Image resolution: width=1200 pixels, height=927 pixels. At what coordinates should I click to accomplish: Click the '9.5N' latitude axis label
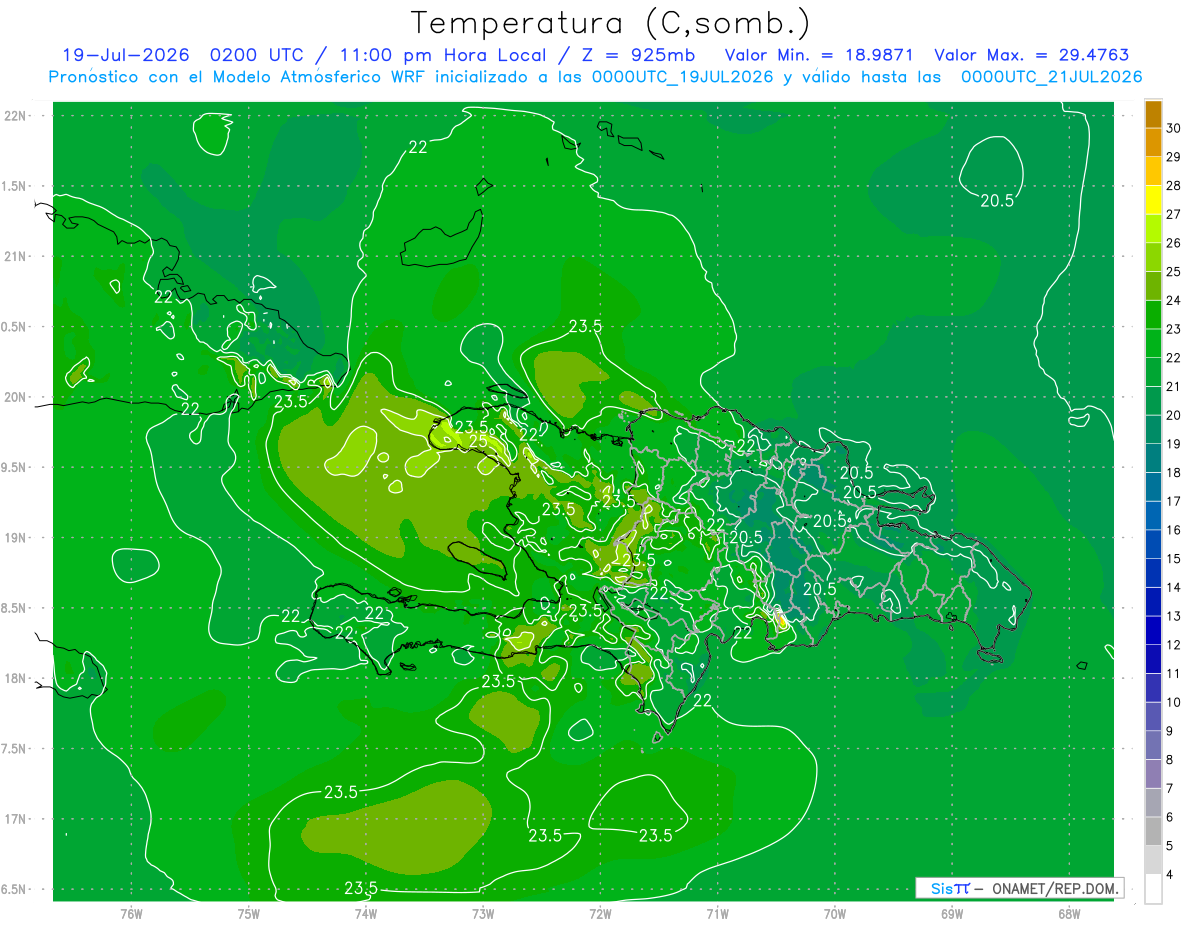pyautogui.click(x=15, y=468)
